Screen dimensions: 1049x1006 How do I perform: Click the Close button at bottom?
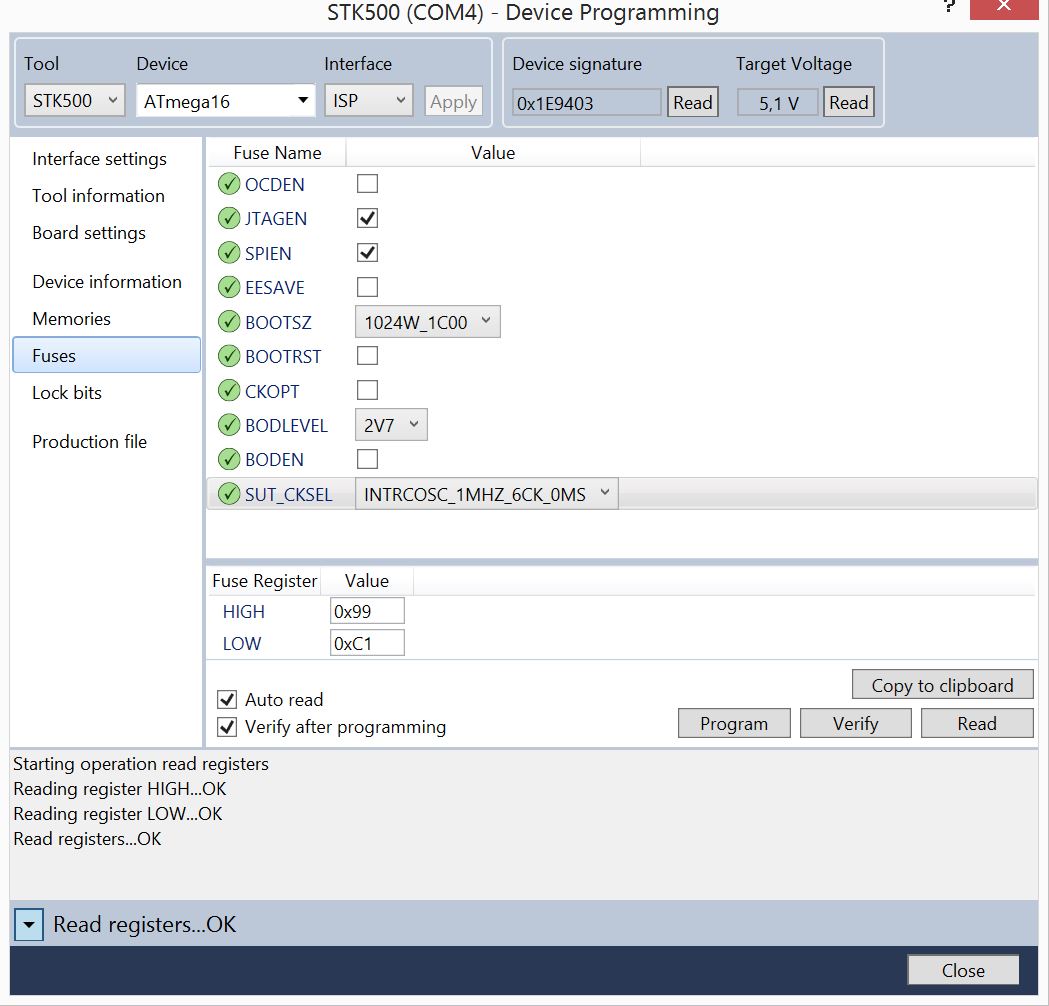click(963, 970)
